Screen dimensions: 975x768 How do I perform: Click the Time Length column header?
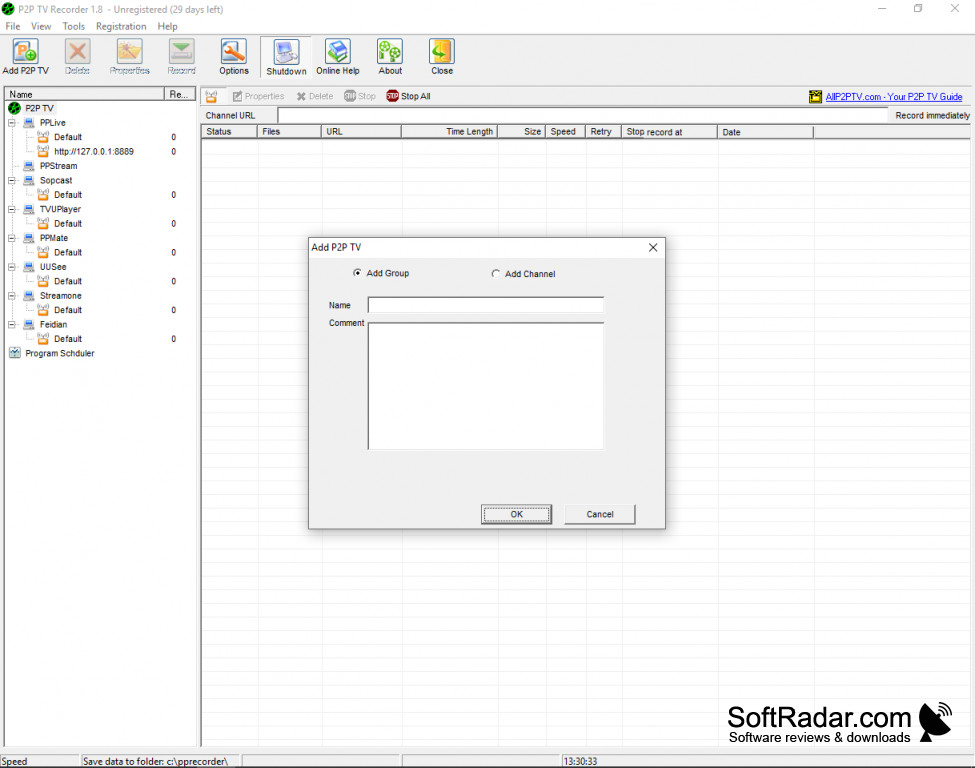pyautogui.click(x=449, y=132)
